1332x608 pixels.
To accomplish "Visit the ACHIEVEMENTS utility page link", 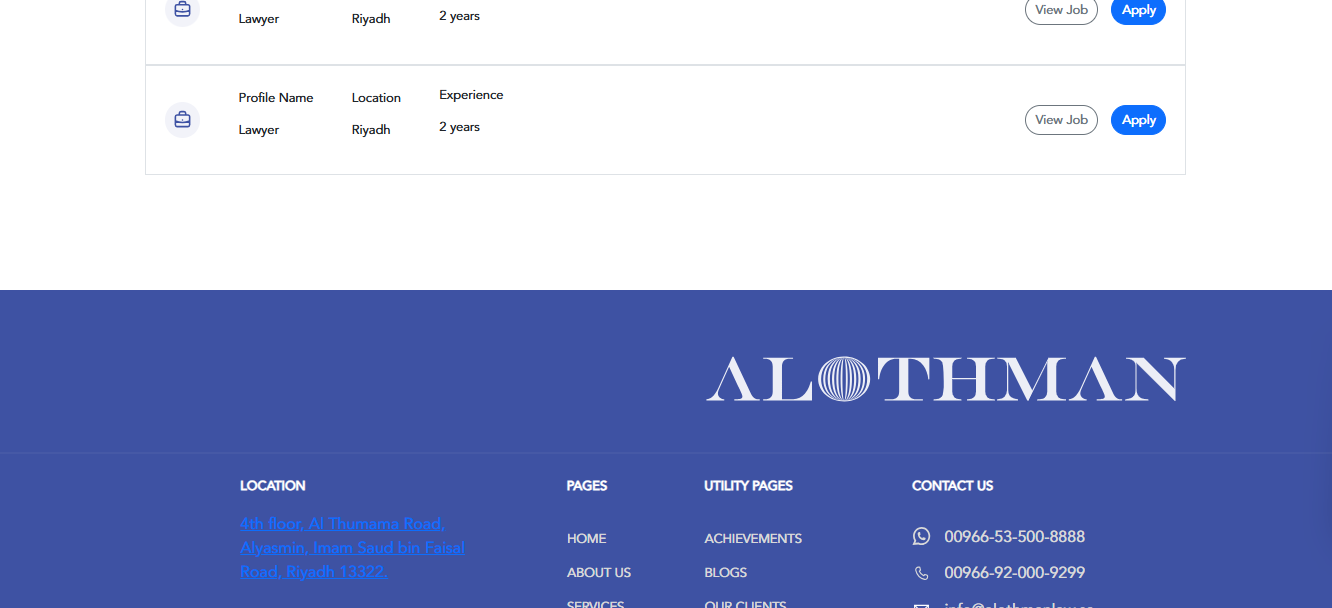I will click(753, 539).
